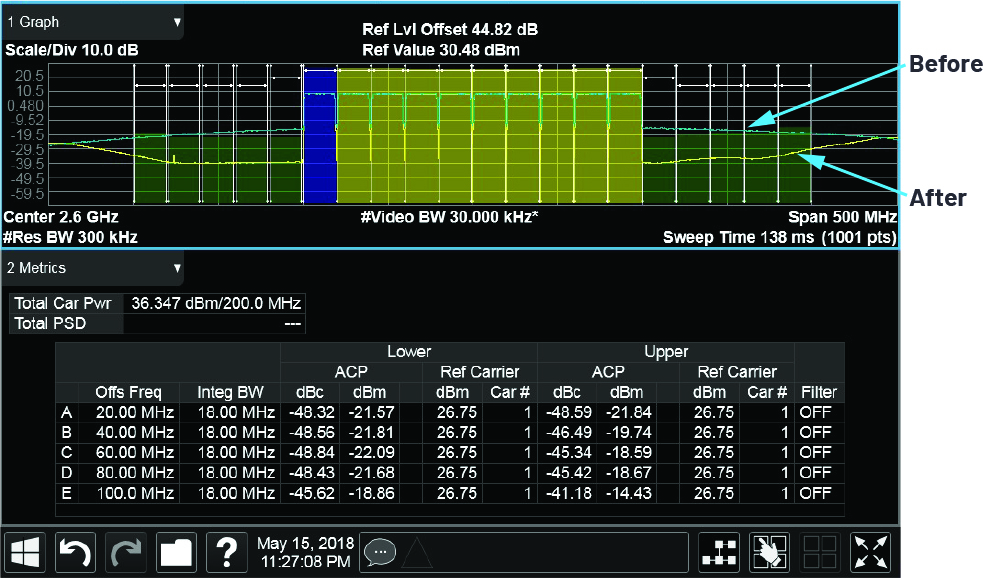Screen dimensions: 983x578
Task: Click the multi-window grid layout icon
Action: (x=818, y=553)
